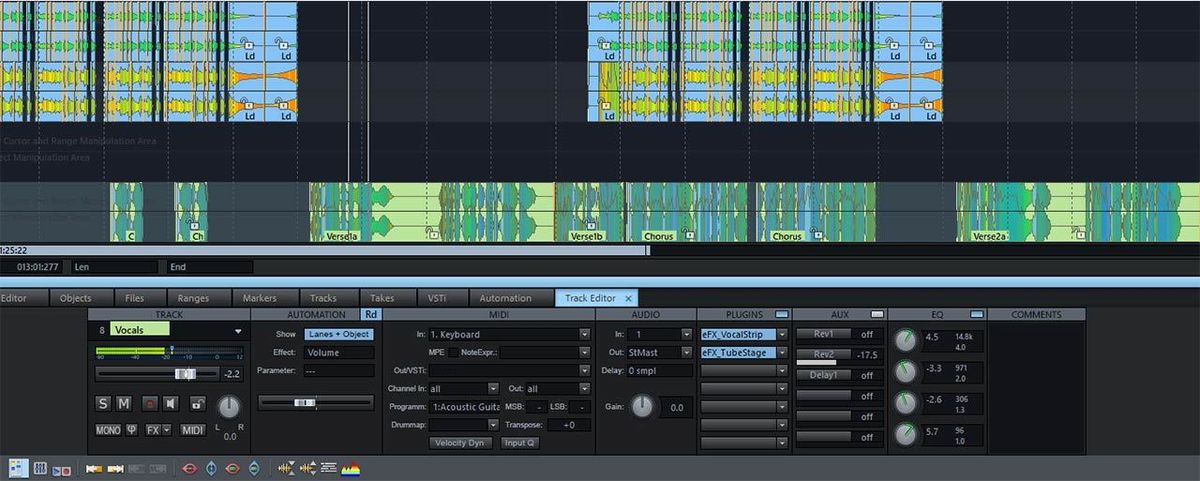Click the rainbow spectrum visualization icon
Viewport: 1200px width, 481px height.
[x=351, y=468]
